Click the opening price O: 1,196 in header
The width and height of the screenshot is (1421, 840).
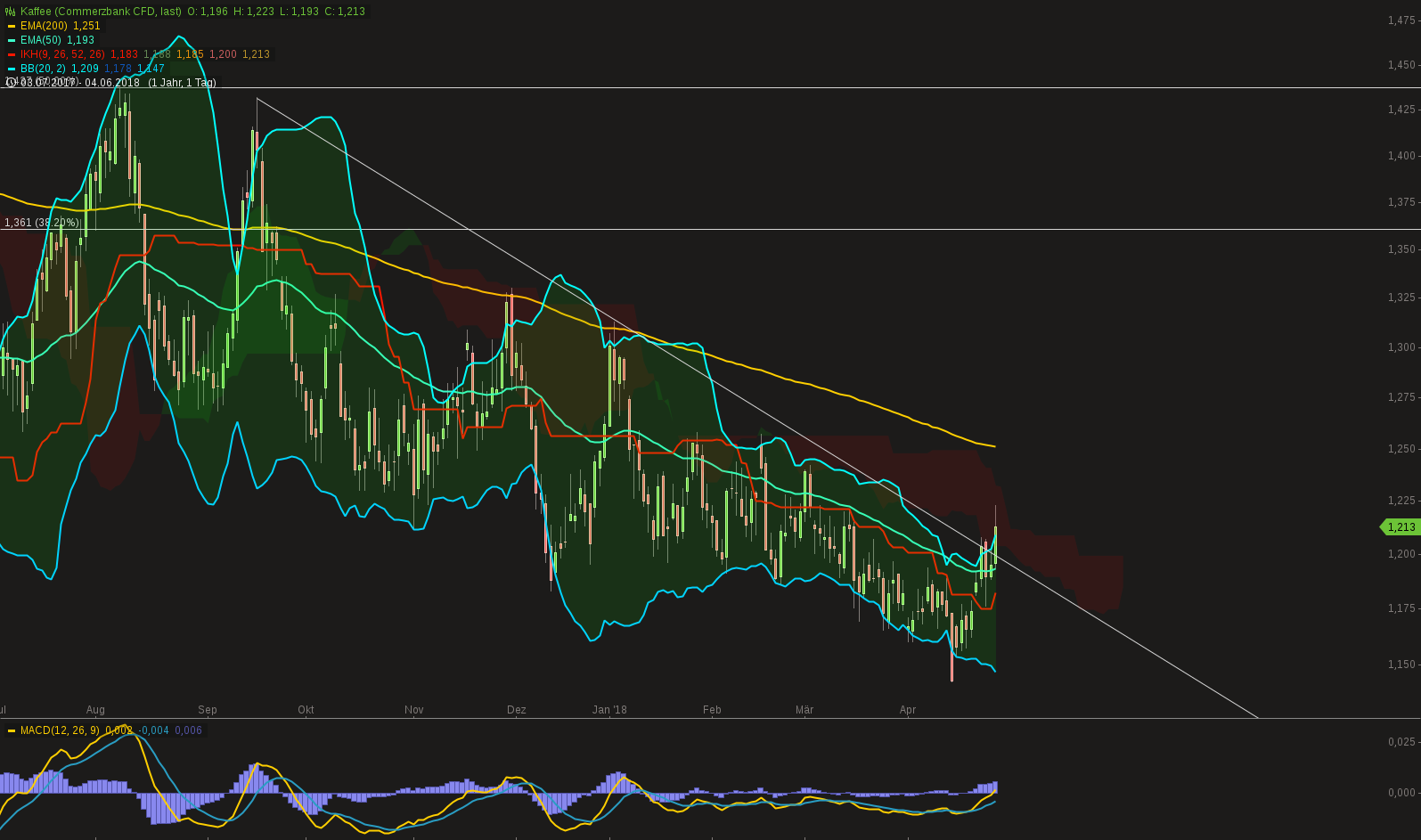208,12
